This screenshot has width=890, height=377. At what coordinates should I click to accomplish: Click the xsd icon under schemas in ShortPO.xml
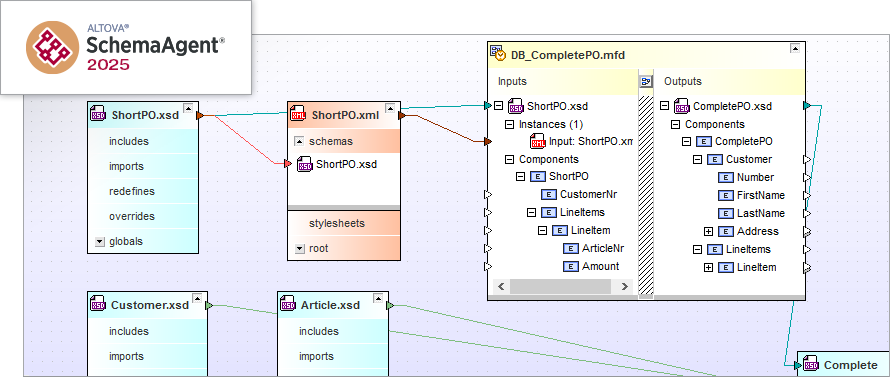(305, 165)
